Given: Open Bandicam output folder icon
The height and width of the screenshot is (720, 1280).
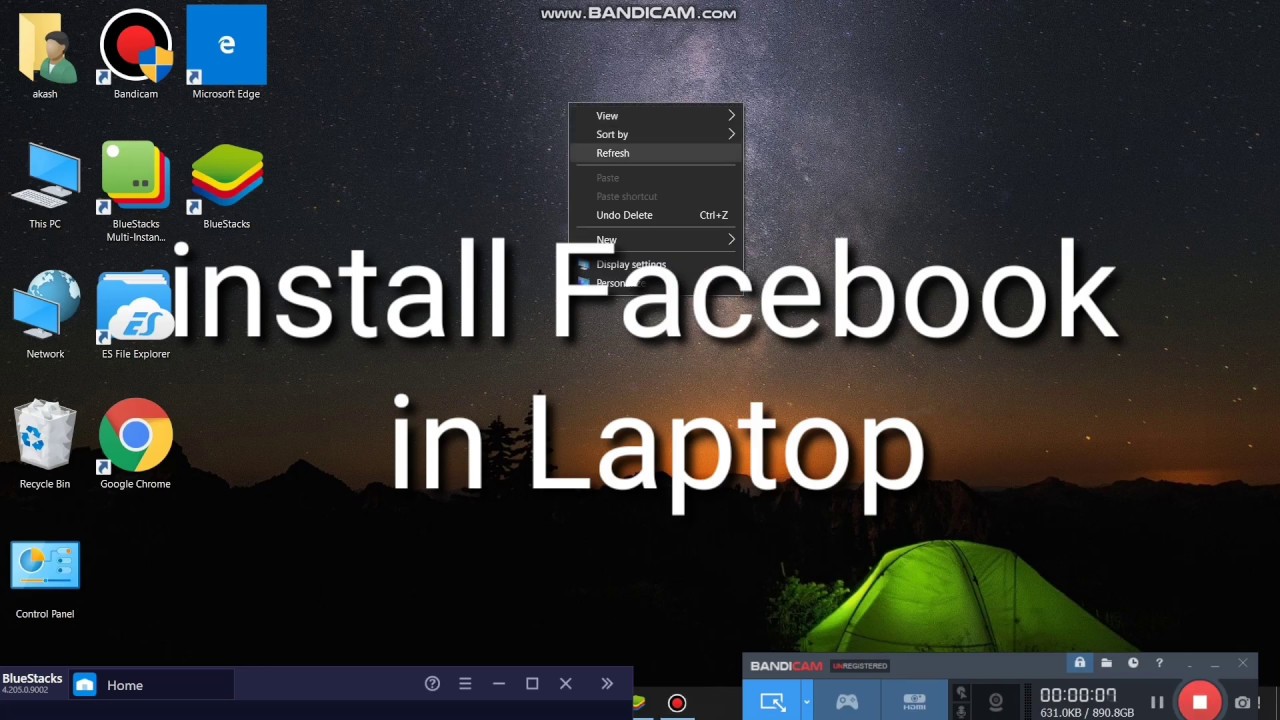Looking at the screenshot, I should pyautogui.click(x=1106, y=663).
